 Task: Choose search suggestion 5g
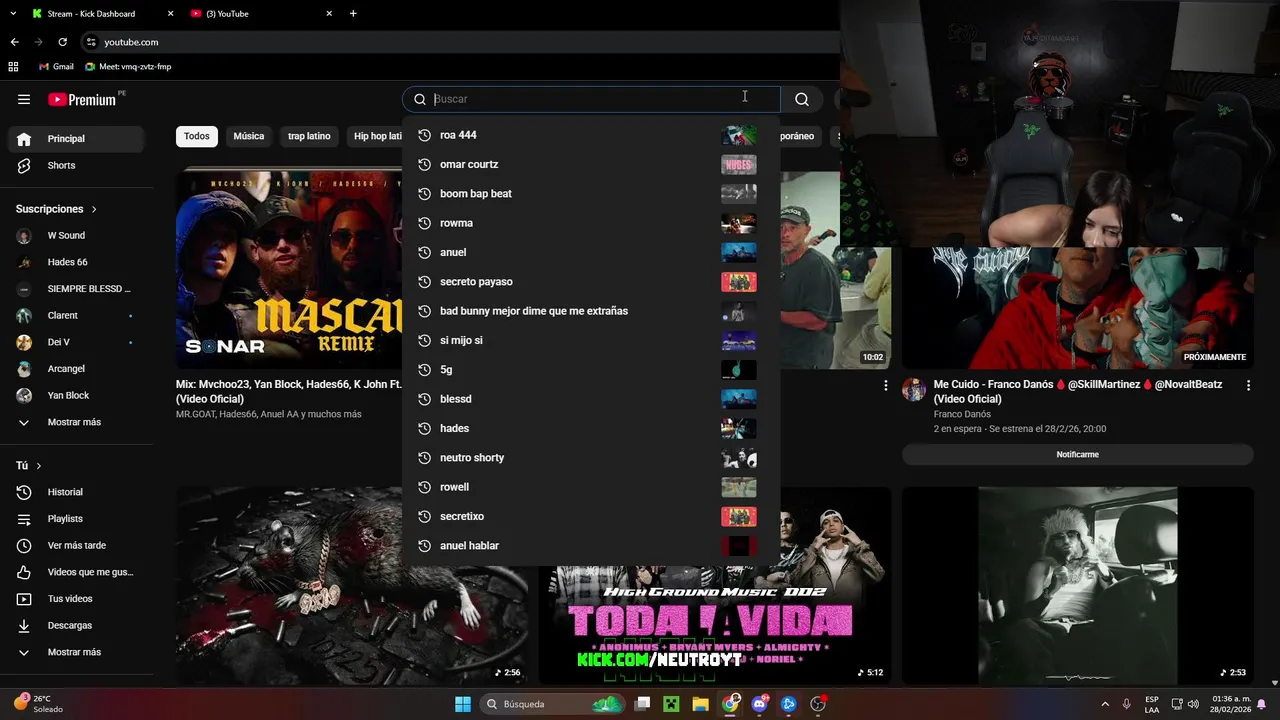pyautogui.click(x=590, y=370)
